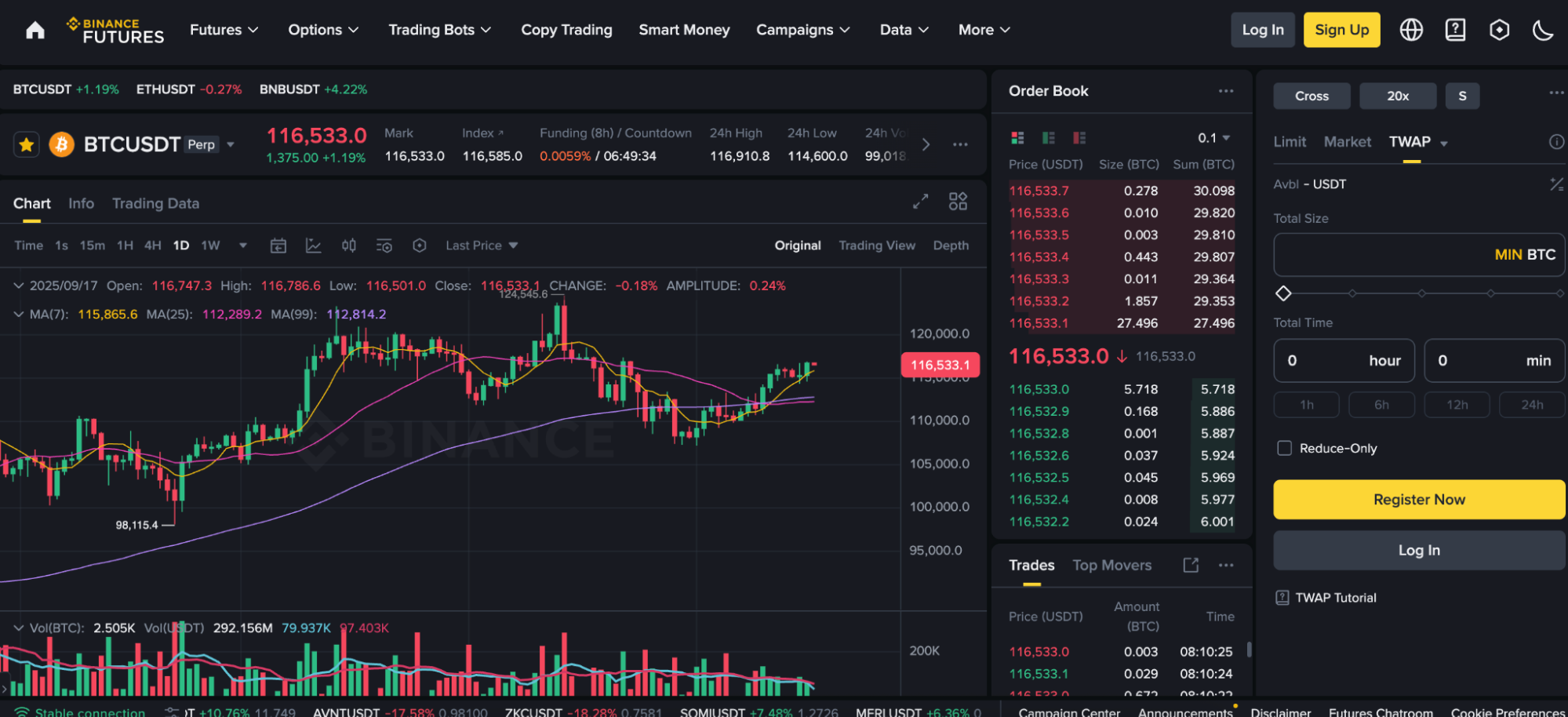Open Last Price dropdown
The width and height of the screenshot is (1568, 717).
click(482, 246)
